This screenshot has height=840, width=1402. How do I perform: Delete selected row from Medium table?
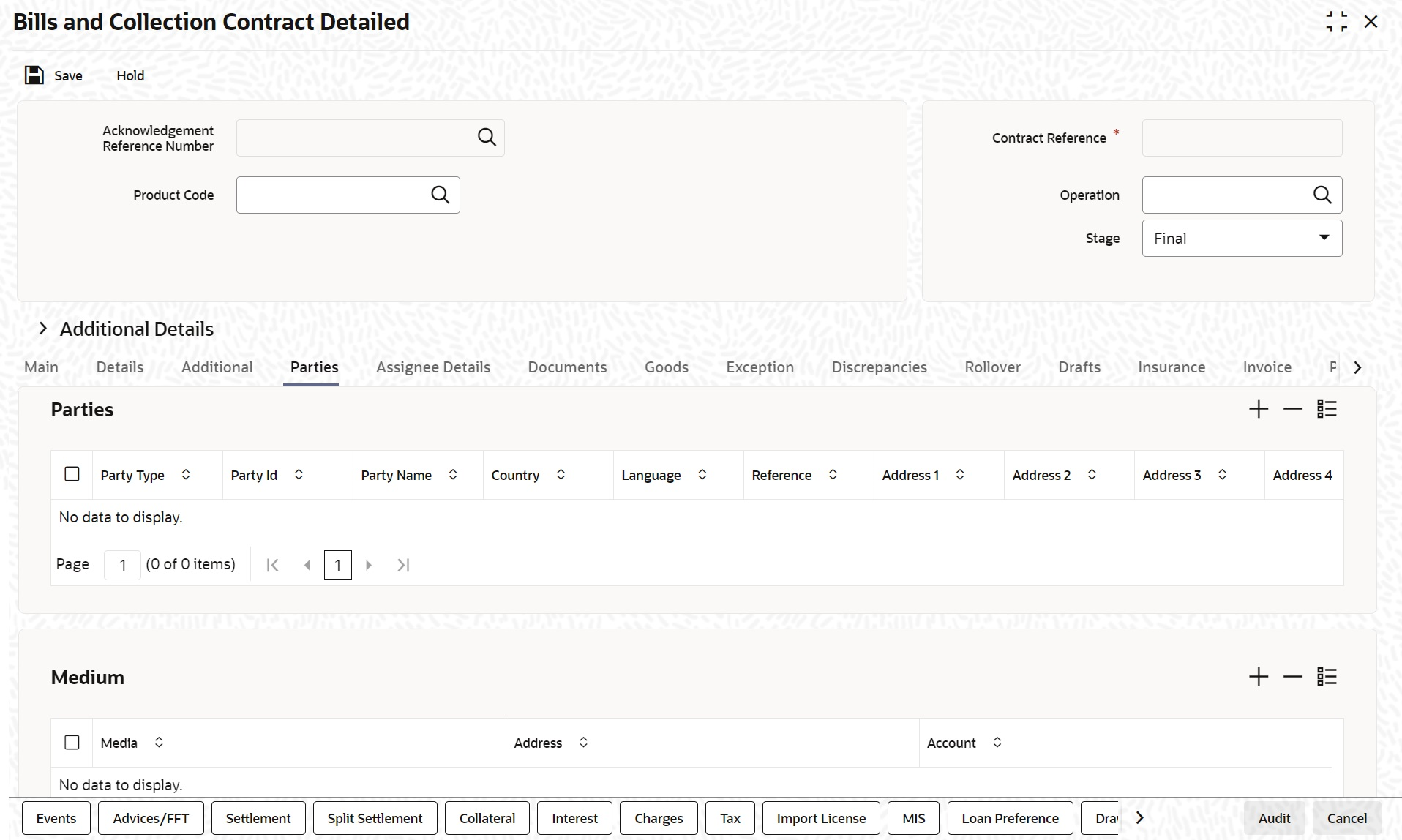tap(1293, 677)
